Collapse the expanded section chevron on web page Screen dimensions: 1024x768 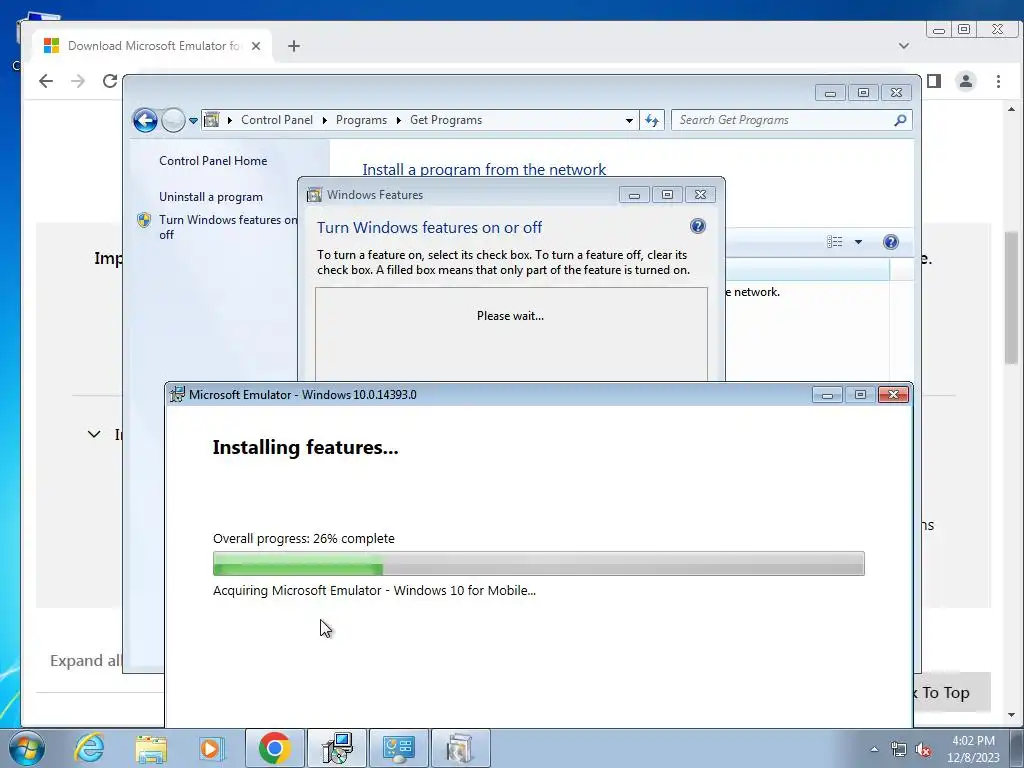[x=94, y=434]
